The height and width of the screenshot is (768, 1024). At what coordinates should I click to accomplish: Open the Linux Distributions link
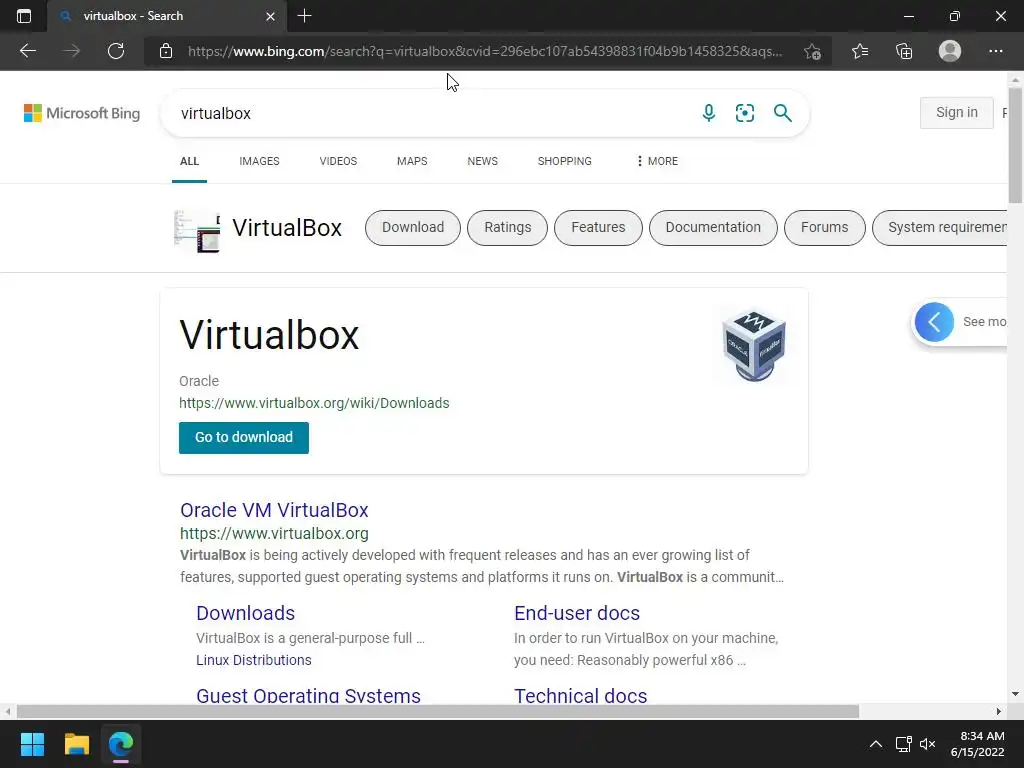click(x=254, y=660)
